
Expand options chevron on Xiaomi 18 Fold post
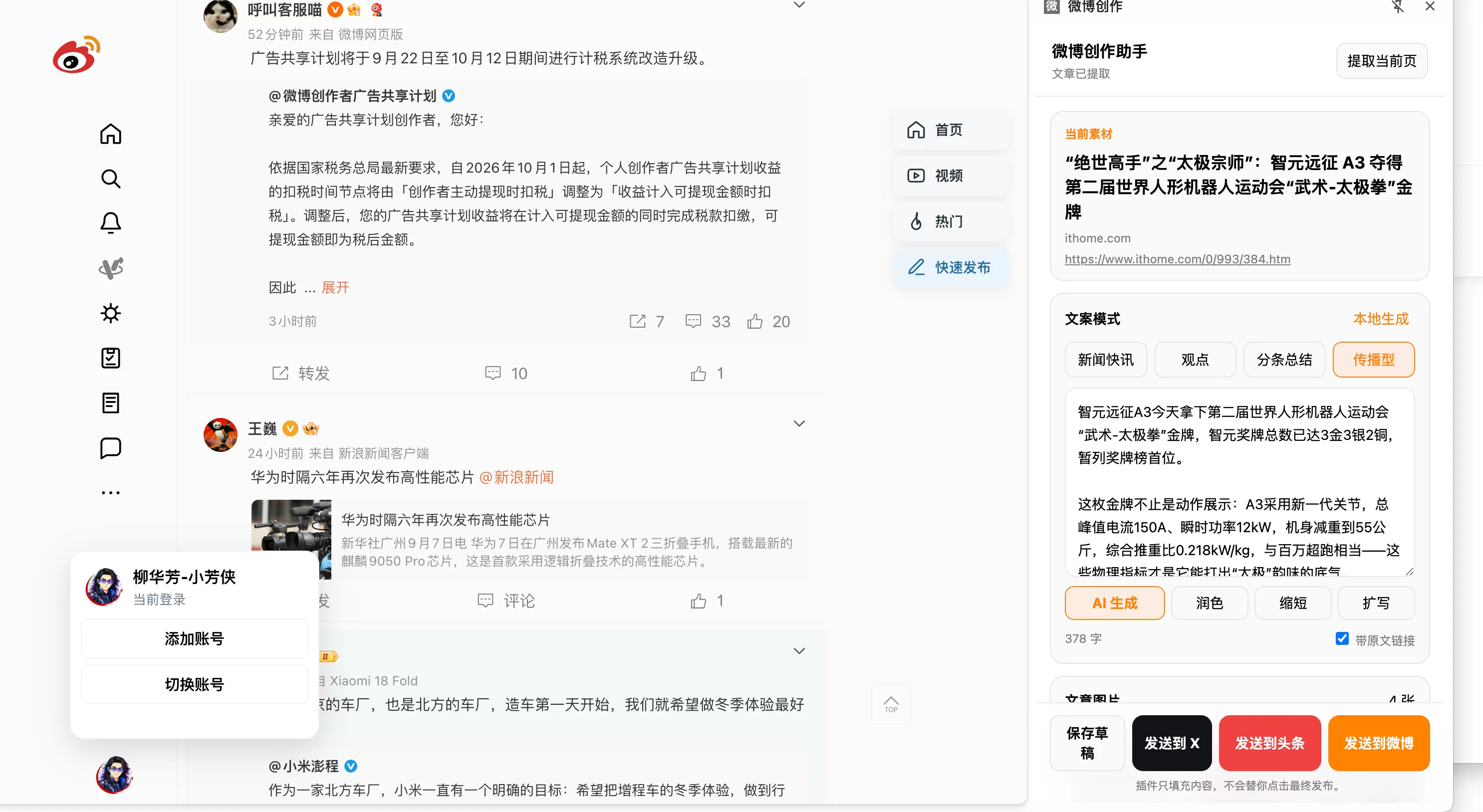[799, 651]
